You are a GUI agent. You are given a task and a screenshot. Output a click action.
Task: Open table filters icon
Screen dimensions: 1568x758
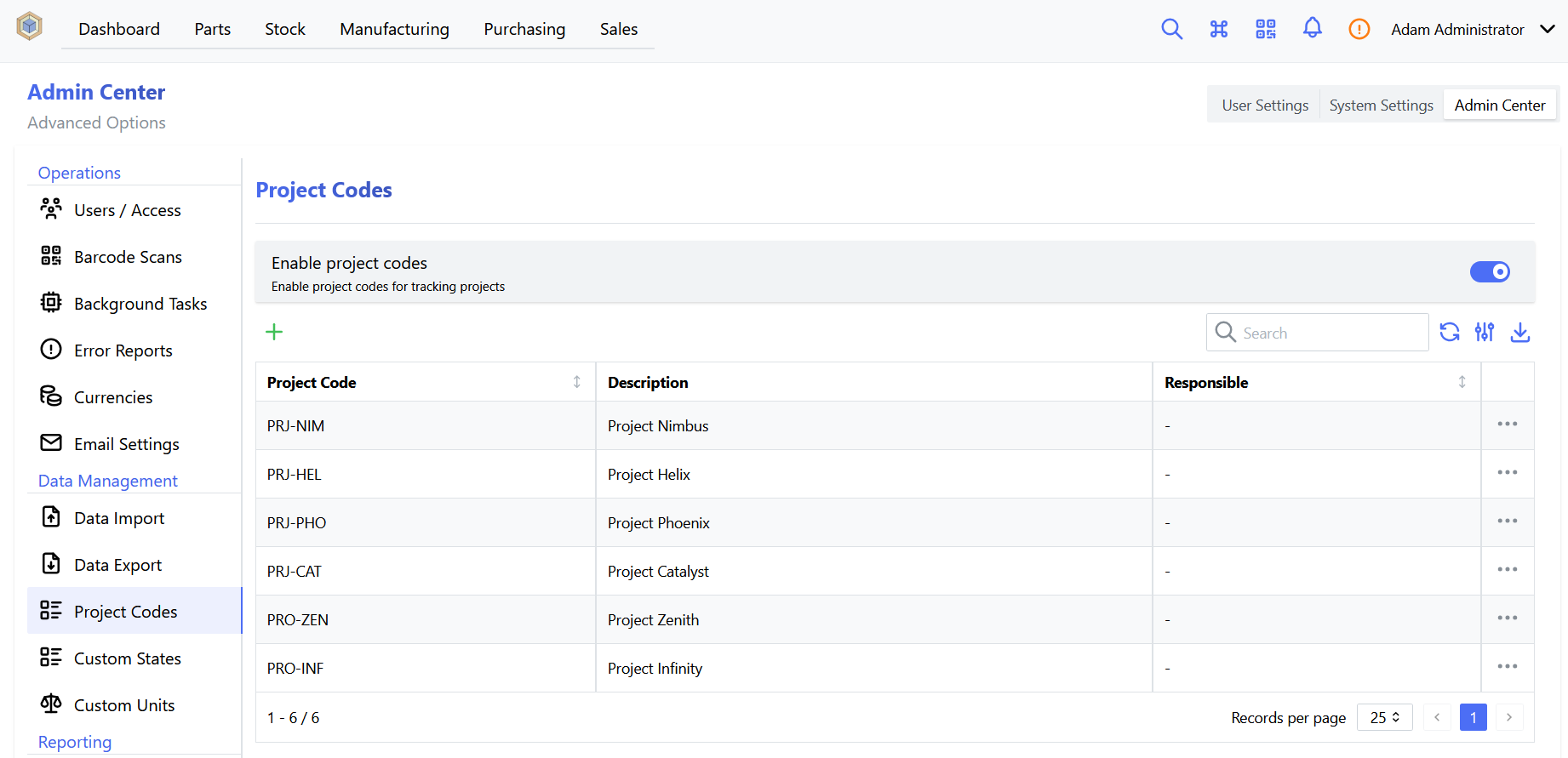click(1485, 332)
